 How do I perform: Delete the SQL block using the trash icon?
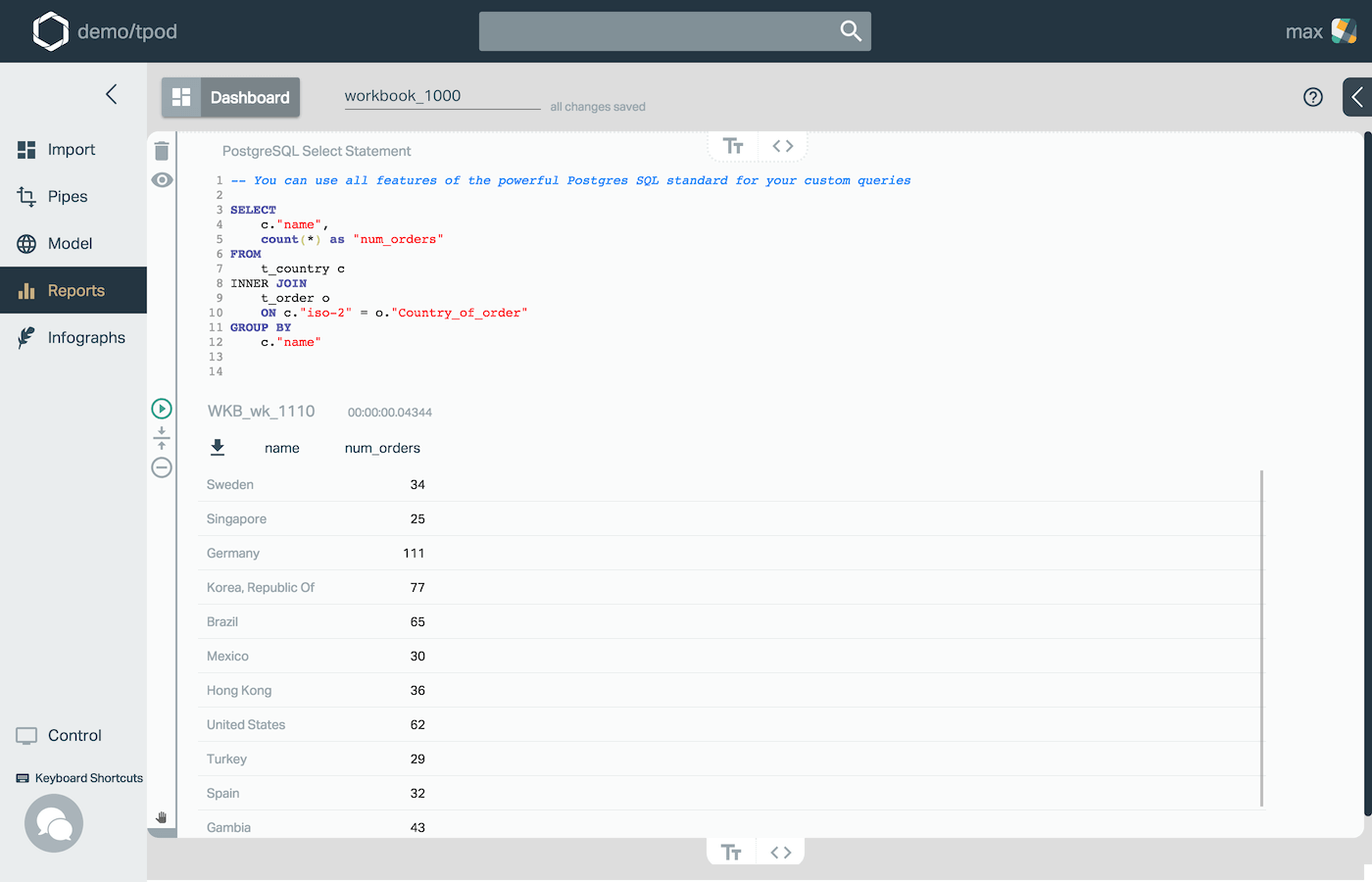coord(161,151)
